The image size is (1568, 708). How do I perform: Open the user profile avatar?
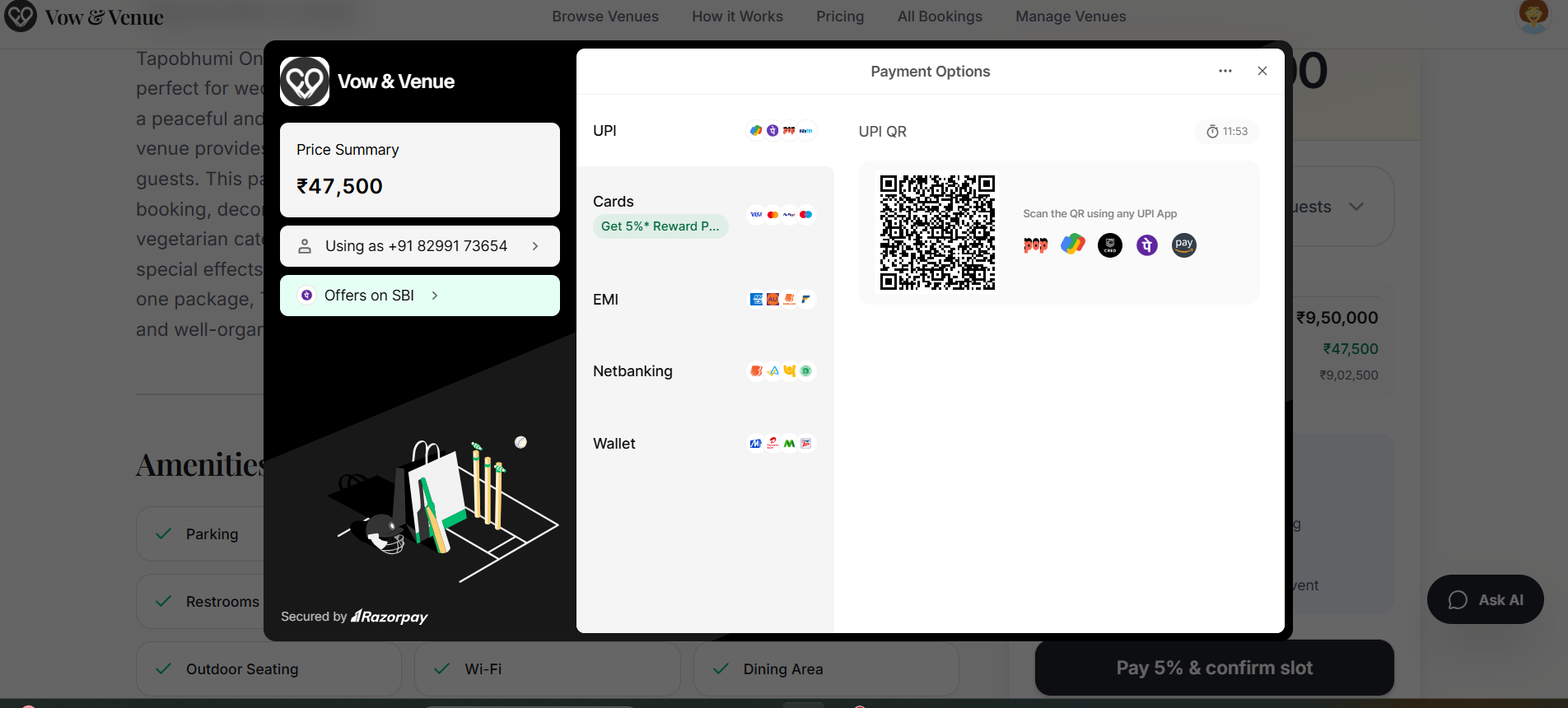pos(1533,16)
